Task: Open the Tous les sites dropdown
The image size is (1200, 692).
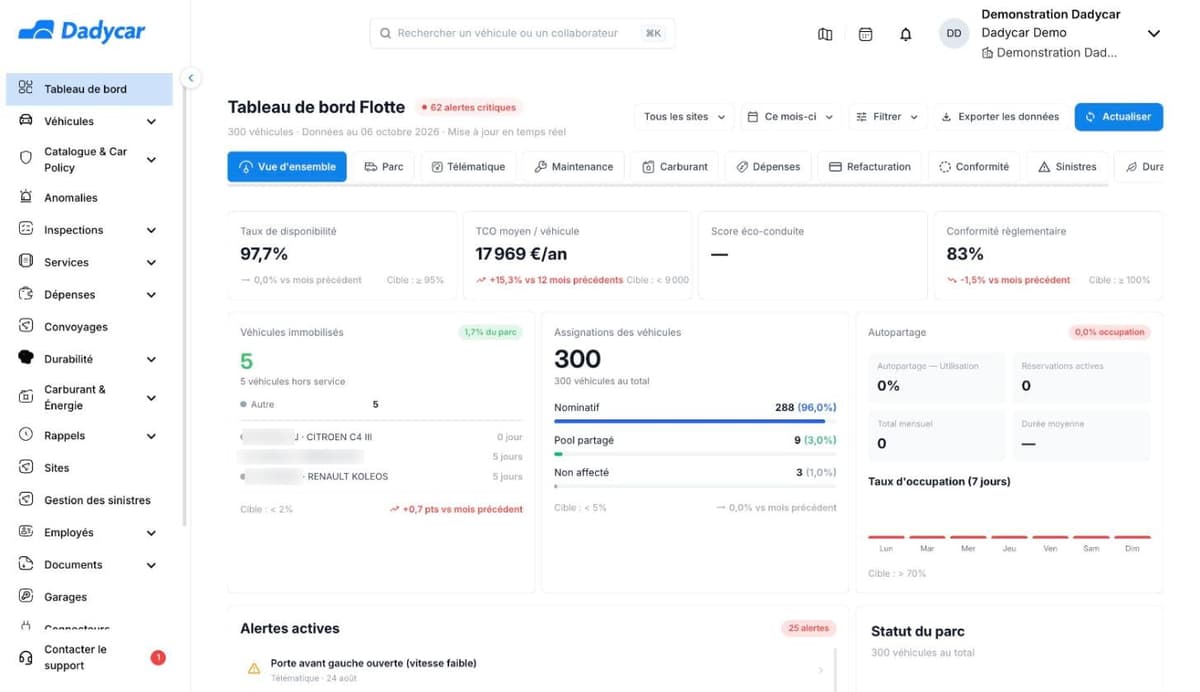Action: point(684,117)
